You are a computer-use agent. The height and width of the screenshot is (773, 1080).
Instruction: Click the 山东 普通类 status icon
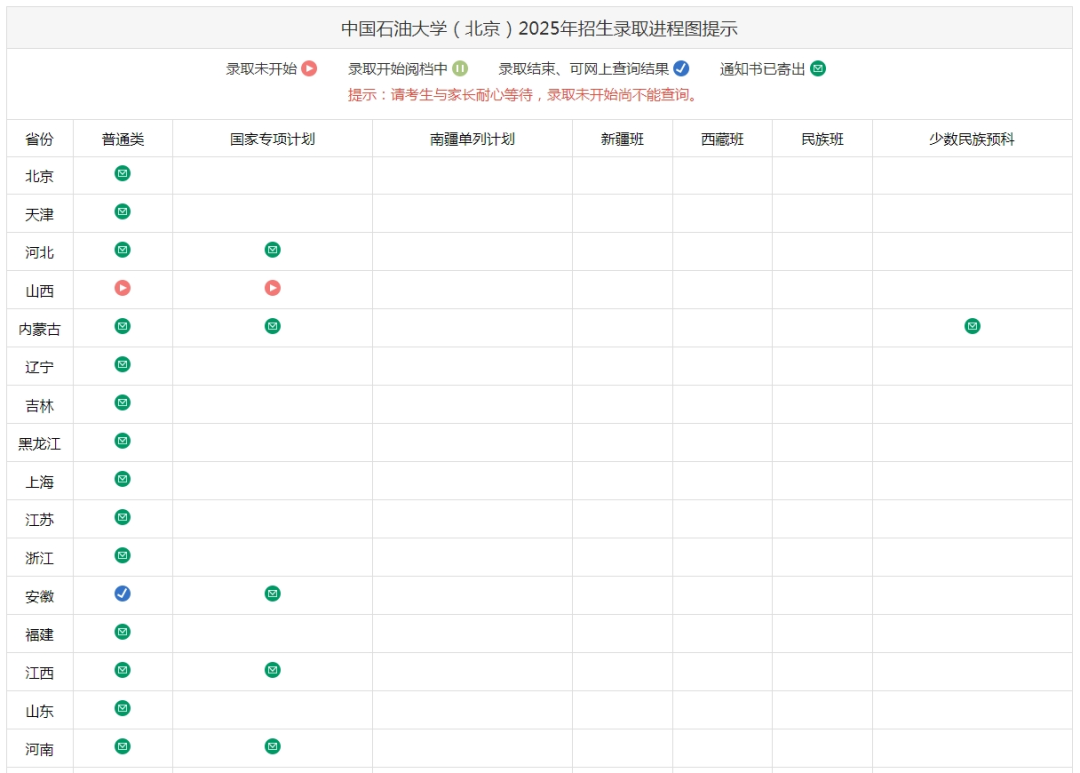point(122,708)
